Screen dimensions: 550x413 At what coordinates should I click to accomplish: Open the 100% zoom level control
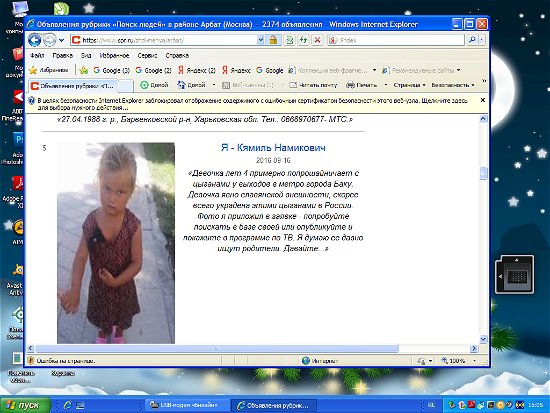tap(458, 361)
